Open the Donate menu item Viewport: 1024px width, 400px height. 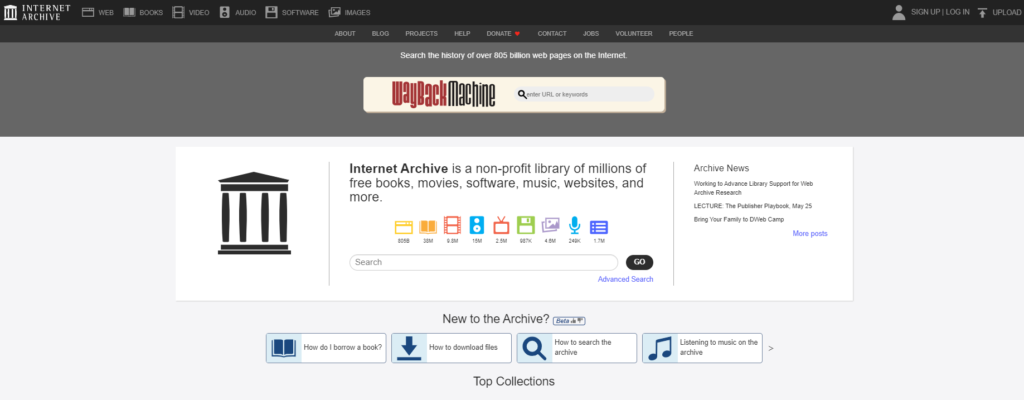503,33
